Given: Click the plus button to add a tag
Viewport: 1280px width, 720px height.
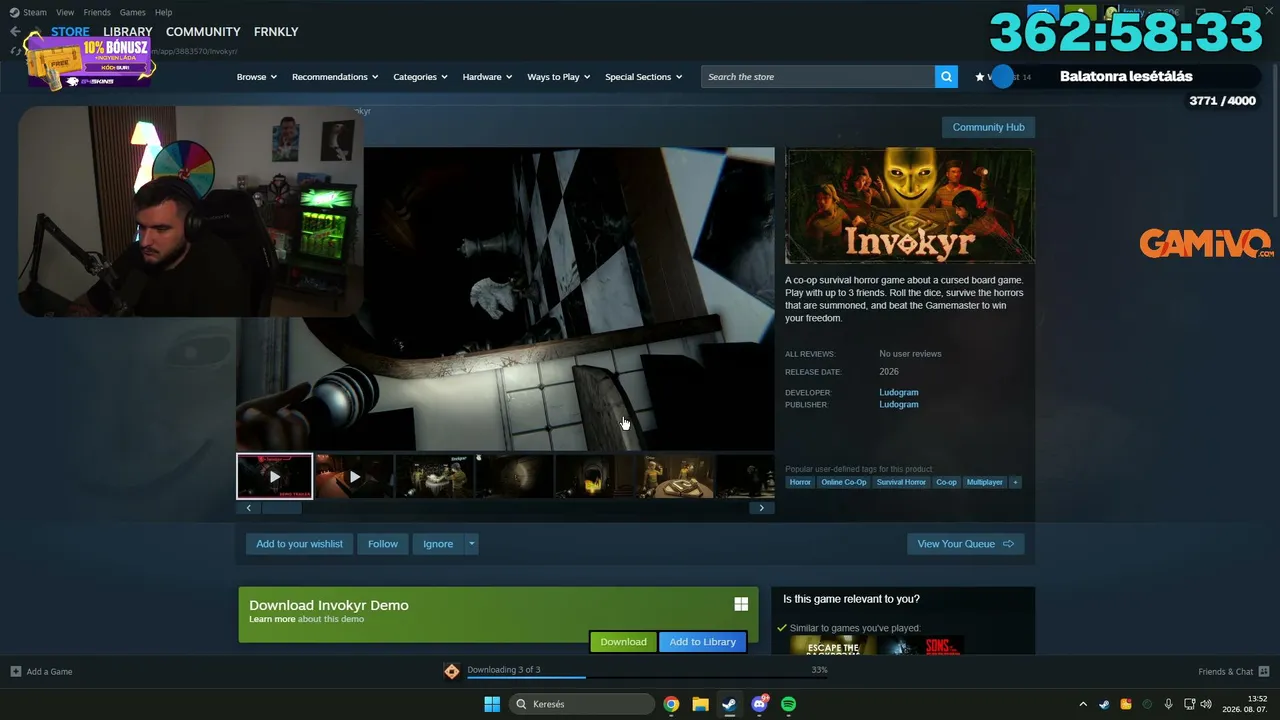Looking at the screenshot, I should point(1015,482).
